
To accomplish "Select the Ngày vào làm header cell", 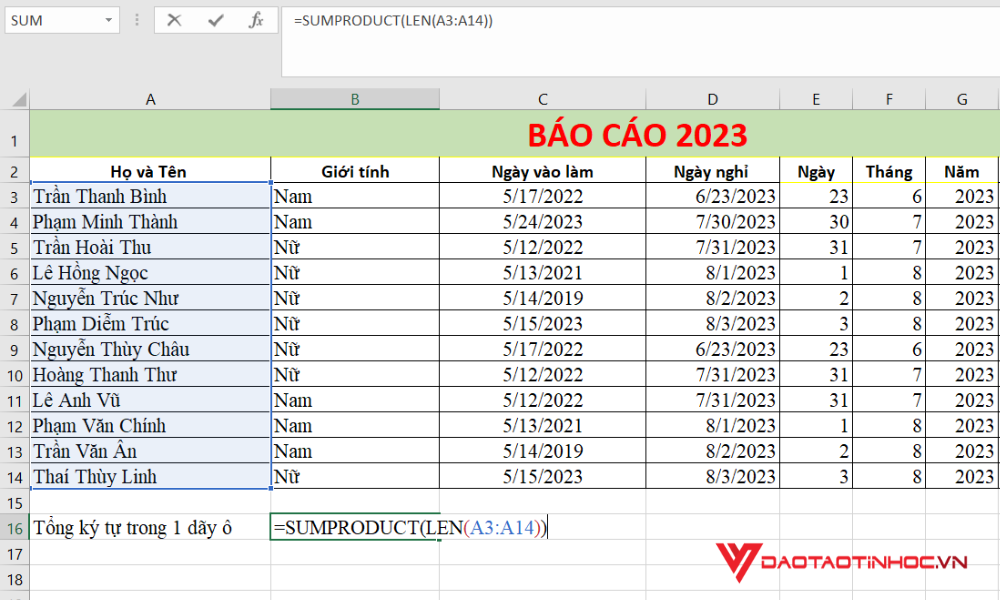I will (x=542, y=171).
